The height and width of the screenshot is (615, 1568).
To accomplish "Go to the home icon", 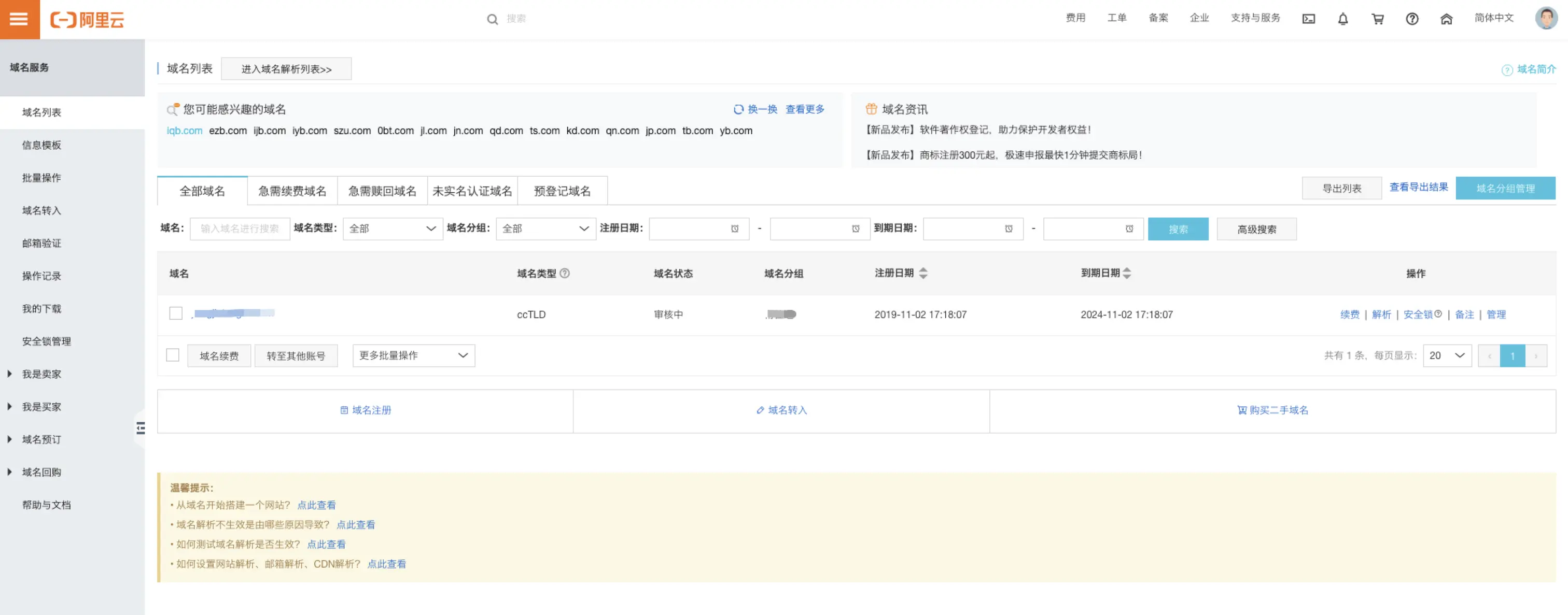I will pyautogui.click(x=1446, y=19).
